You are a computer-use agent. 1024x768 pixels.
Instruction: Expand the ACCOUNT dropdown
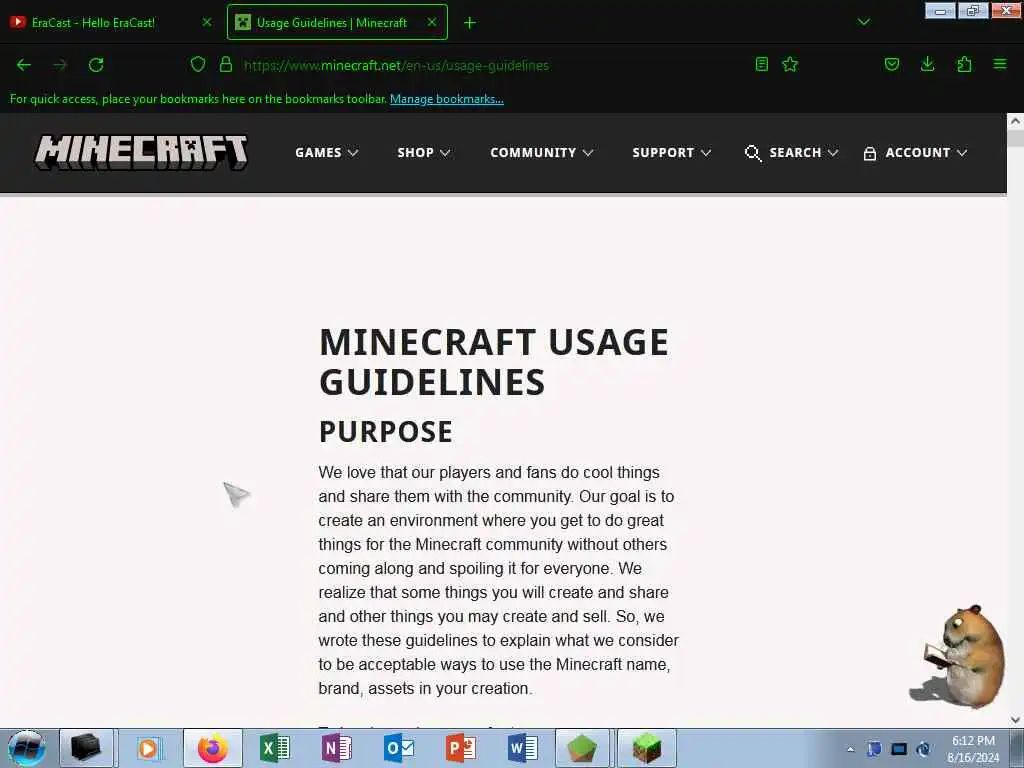click(x=926, y=153)
